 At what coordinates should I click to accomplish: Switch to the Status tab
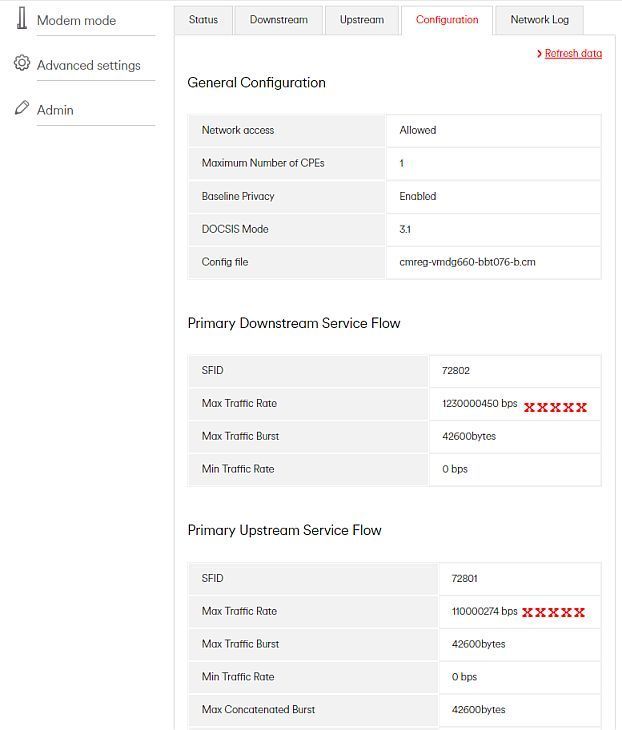coord(203,20)
